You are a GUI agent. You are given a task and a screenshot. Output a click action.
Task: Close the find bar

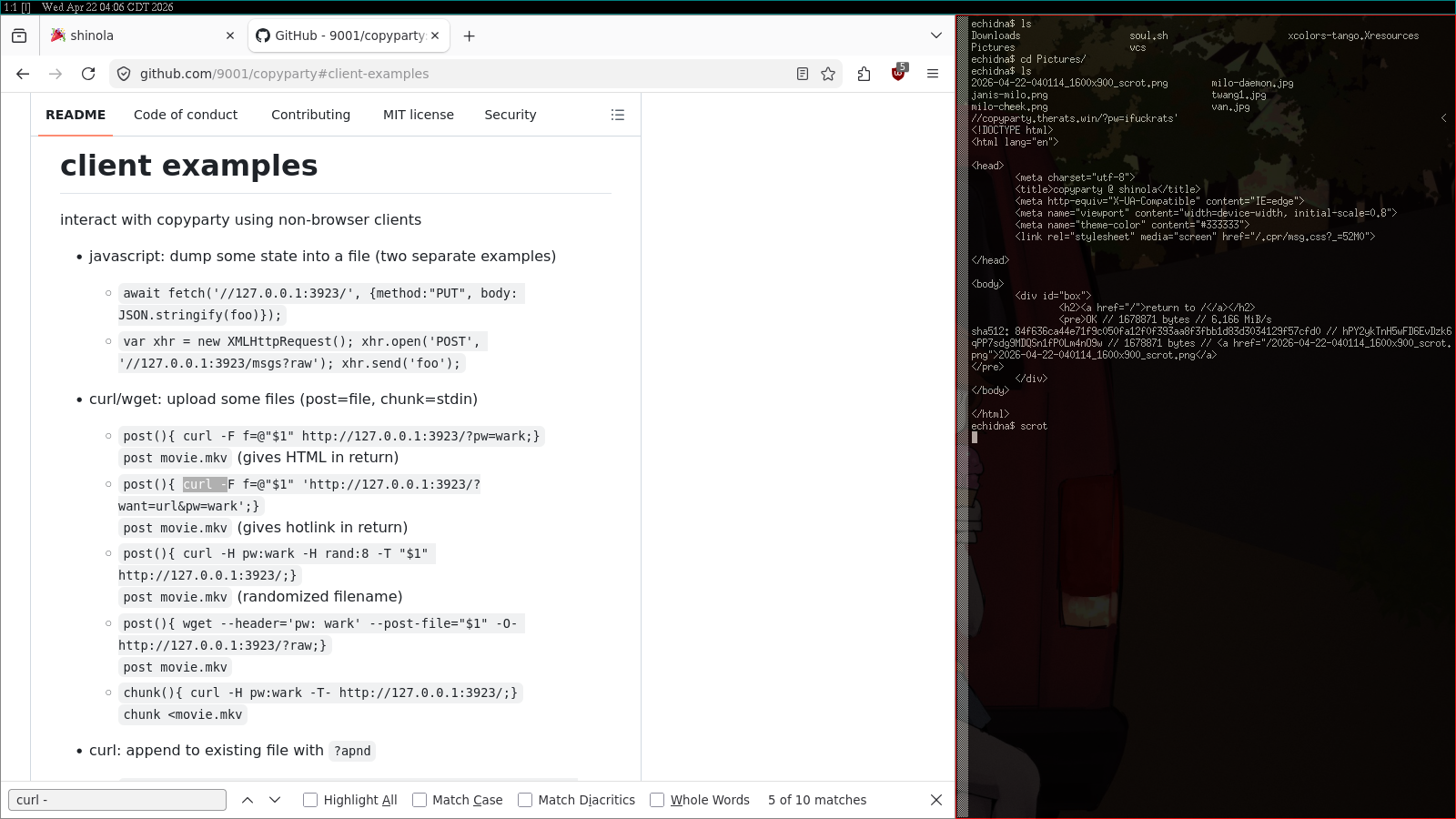click(x=936, y=800)
